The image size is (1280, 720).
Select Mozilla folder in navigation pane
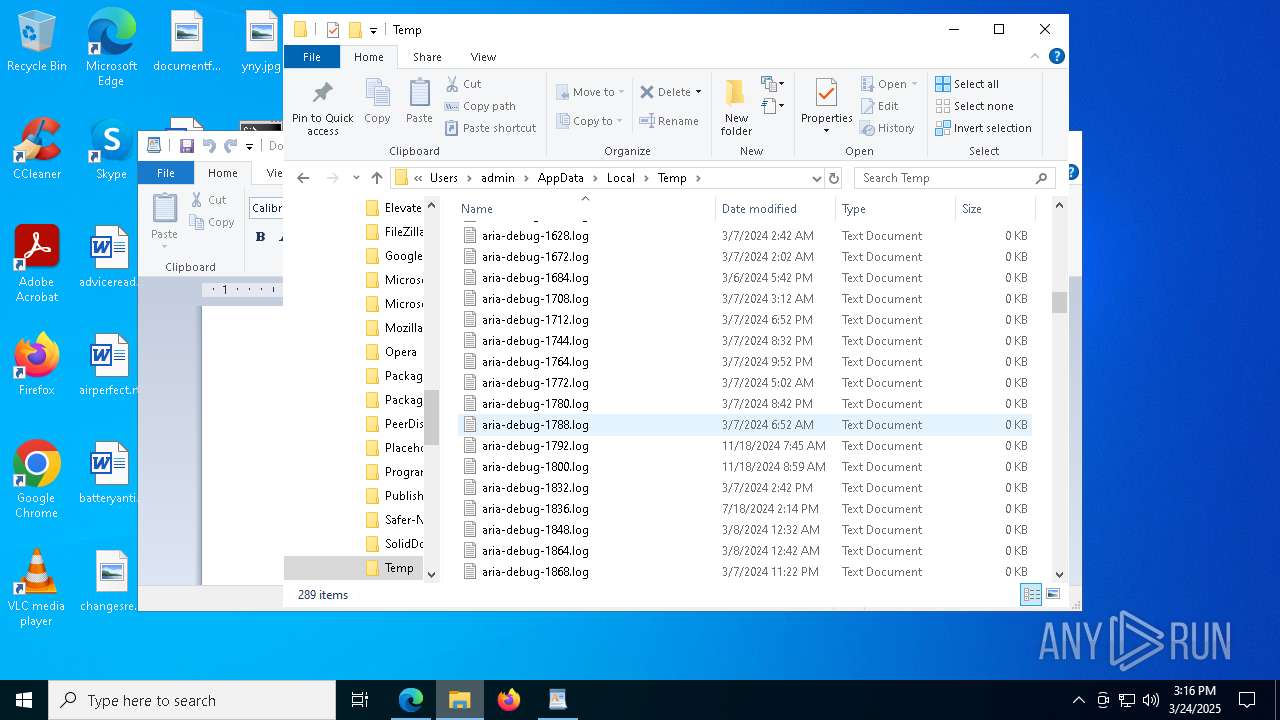pos(393,328)
